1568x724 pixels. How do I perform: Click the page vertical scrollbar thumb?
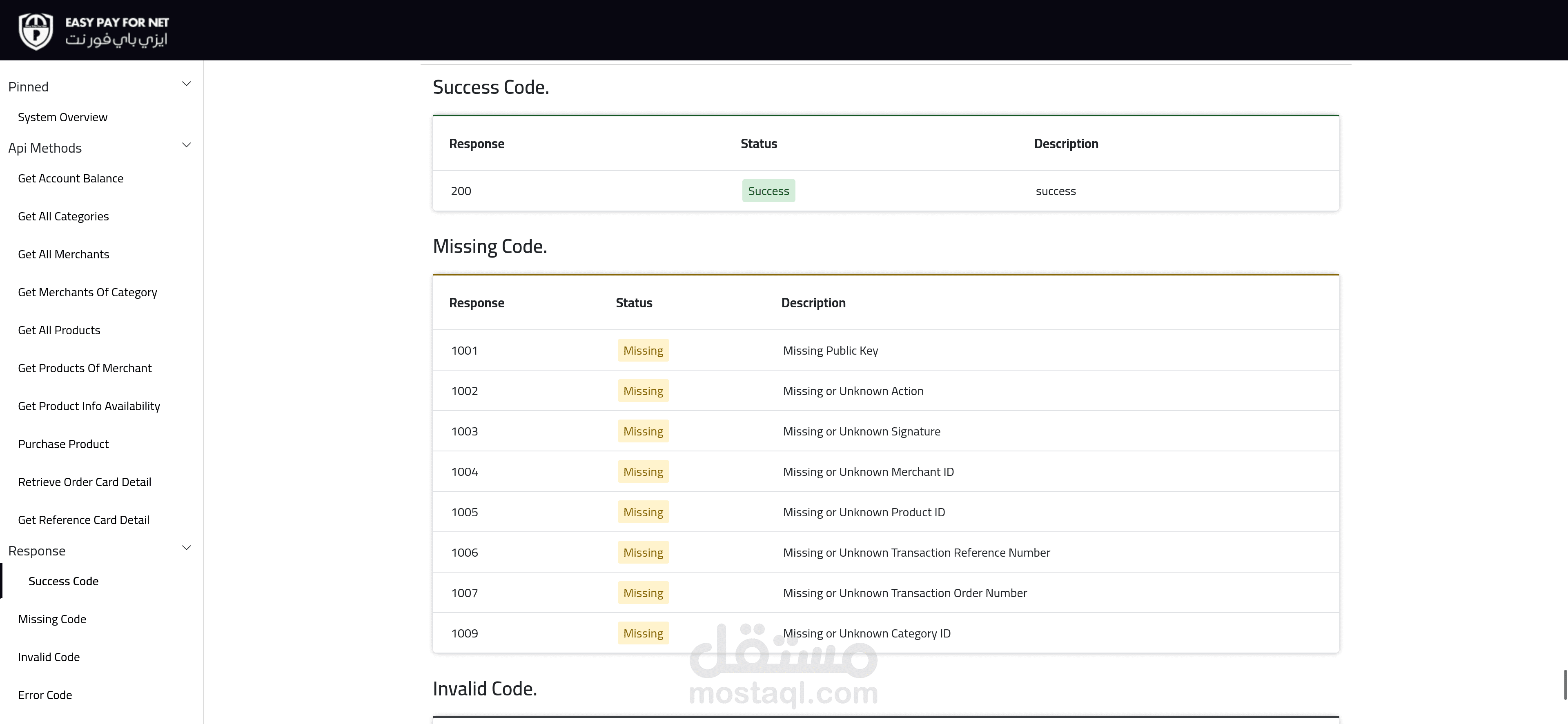[1565, 684]
